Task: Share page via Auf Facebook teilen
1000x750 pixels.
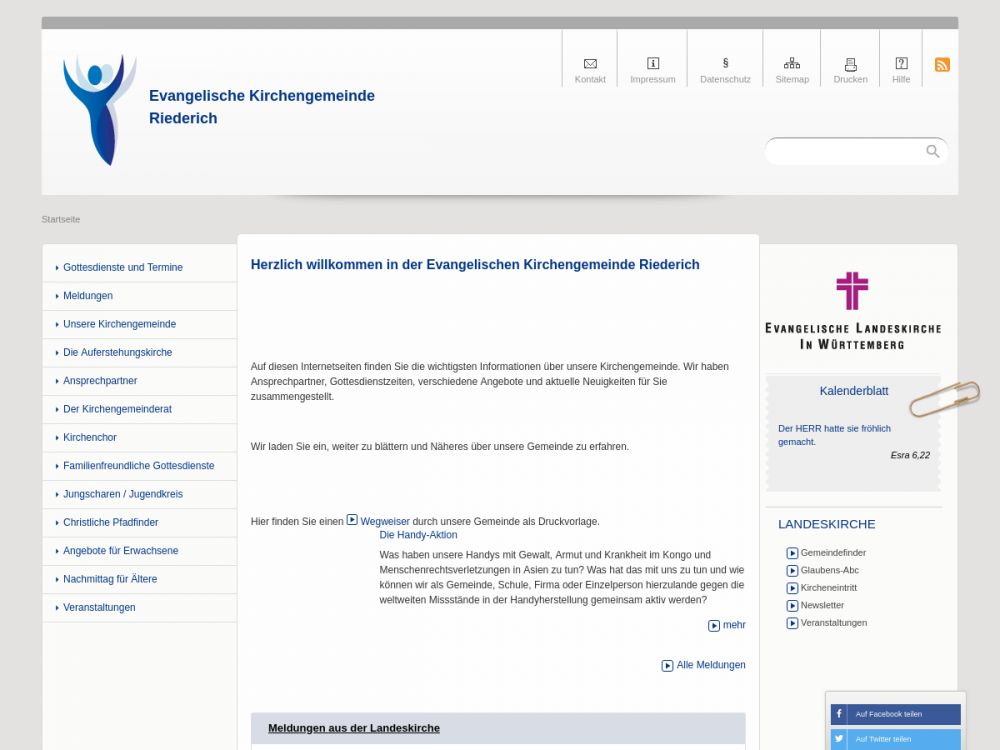Action: point(895,714)
